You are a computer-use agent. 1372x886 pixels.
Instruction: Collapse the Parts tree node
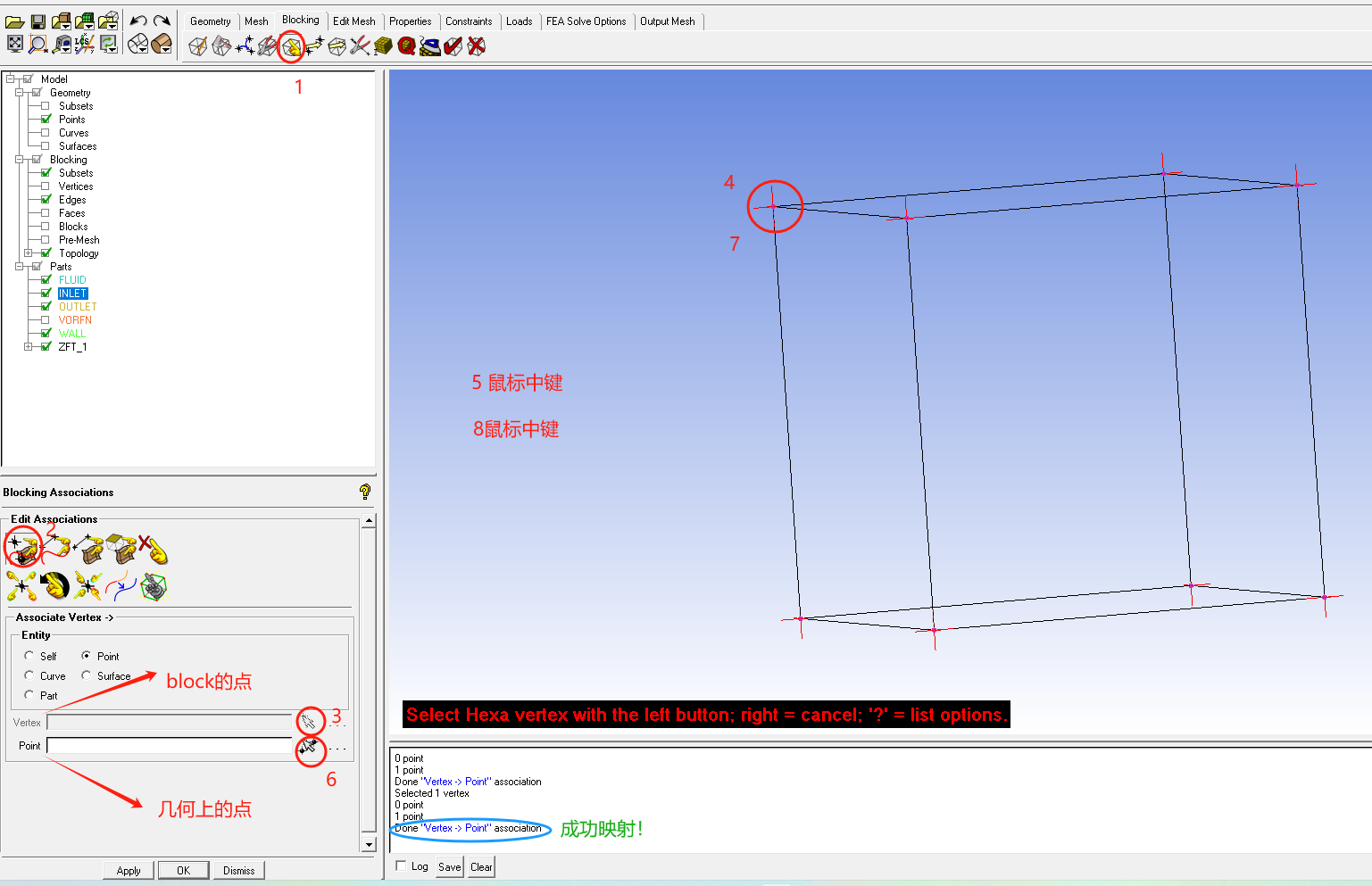[19, 266]
